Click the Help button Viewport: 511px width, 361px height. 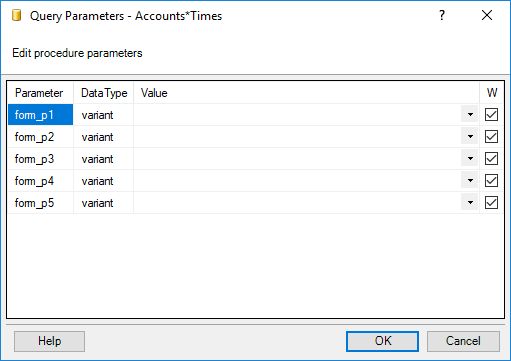[49, 341]
